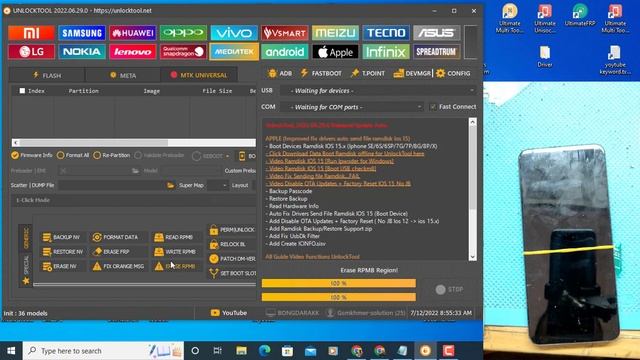Screen dimensions: 640x360
Task: Open DEVMGR device manager
Action: (x=412, y=73)
